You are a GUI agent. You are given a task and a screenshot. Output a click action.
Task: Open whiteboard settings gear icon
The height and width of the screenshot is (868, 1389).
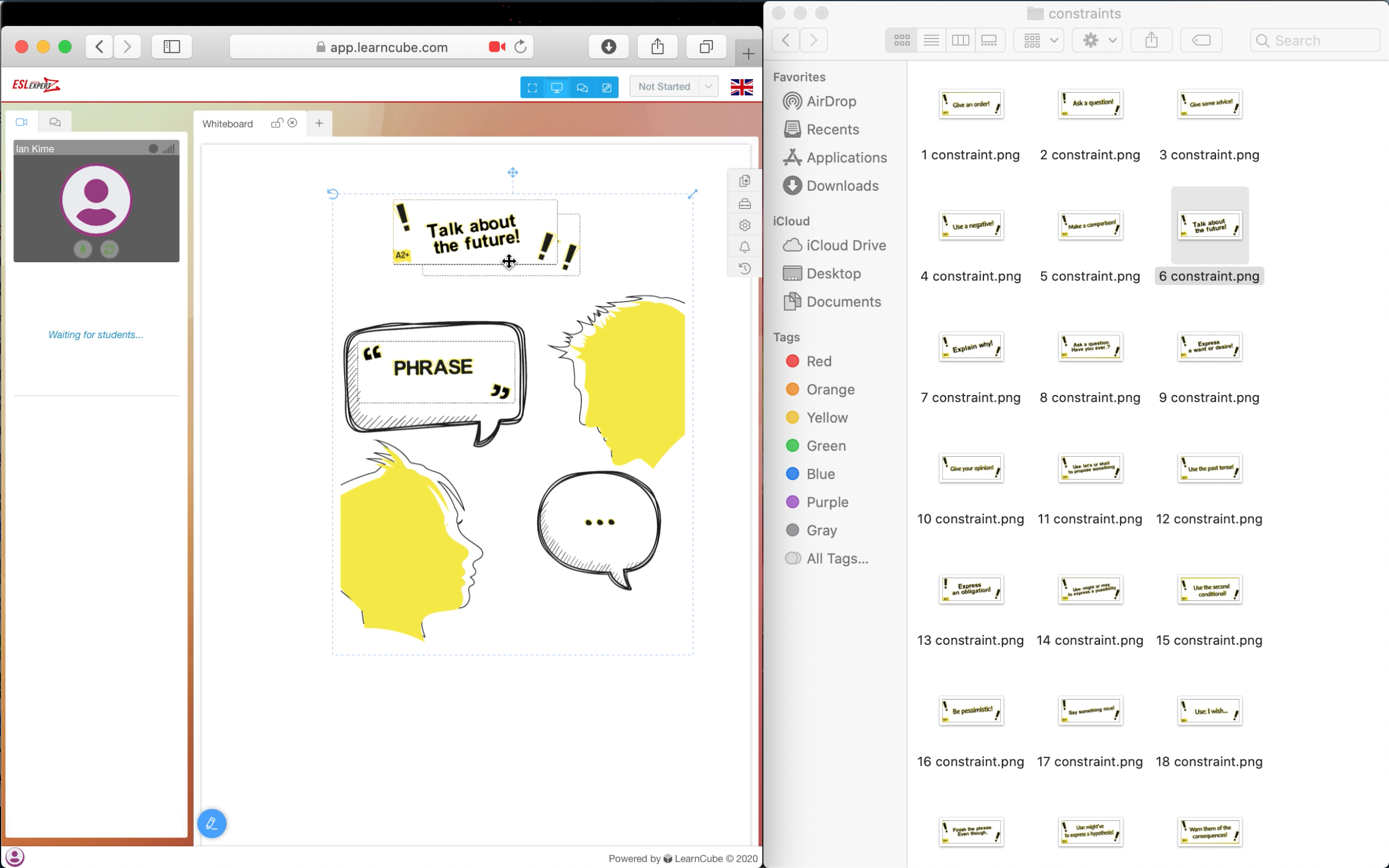coord(745,225)
